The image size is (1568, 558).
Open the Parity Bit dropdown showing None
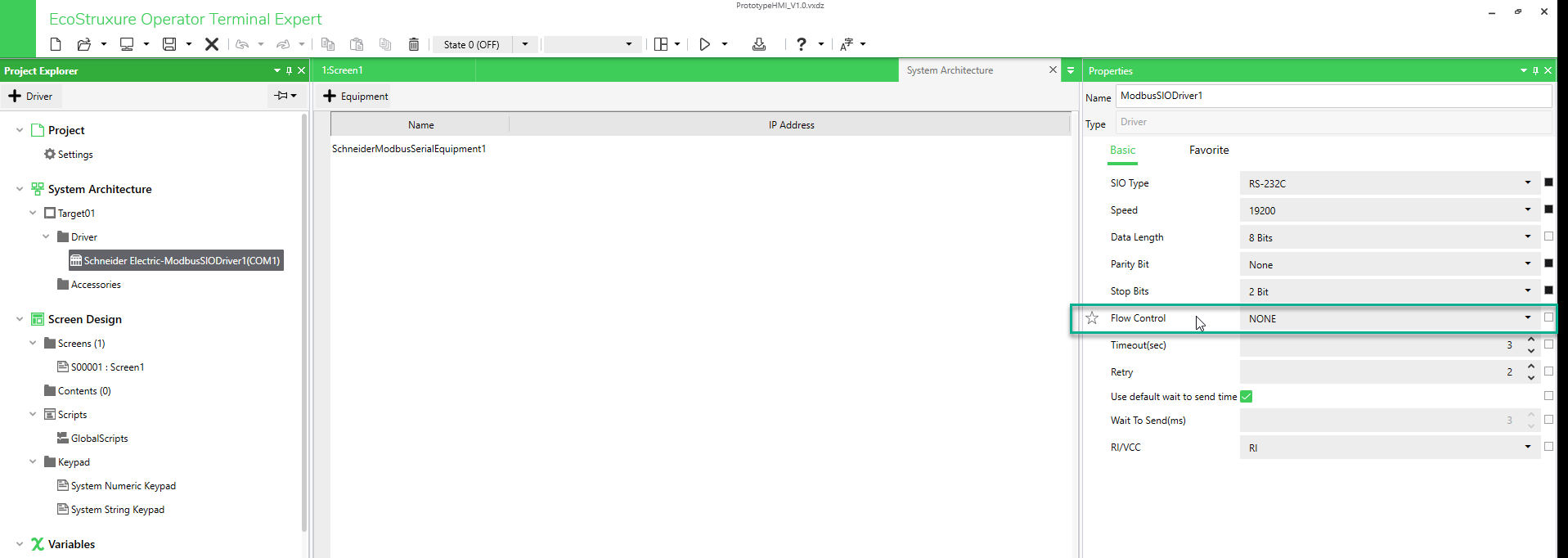[x=1390, y=264]
